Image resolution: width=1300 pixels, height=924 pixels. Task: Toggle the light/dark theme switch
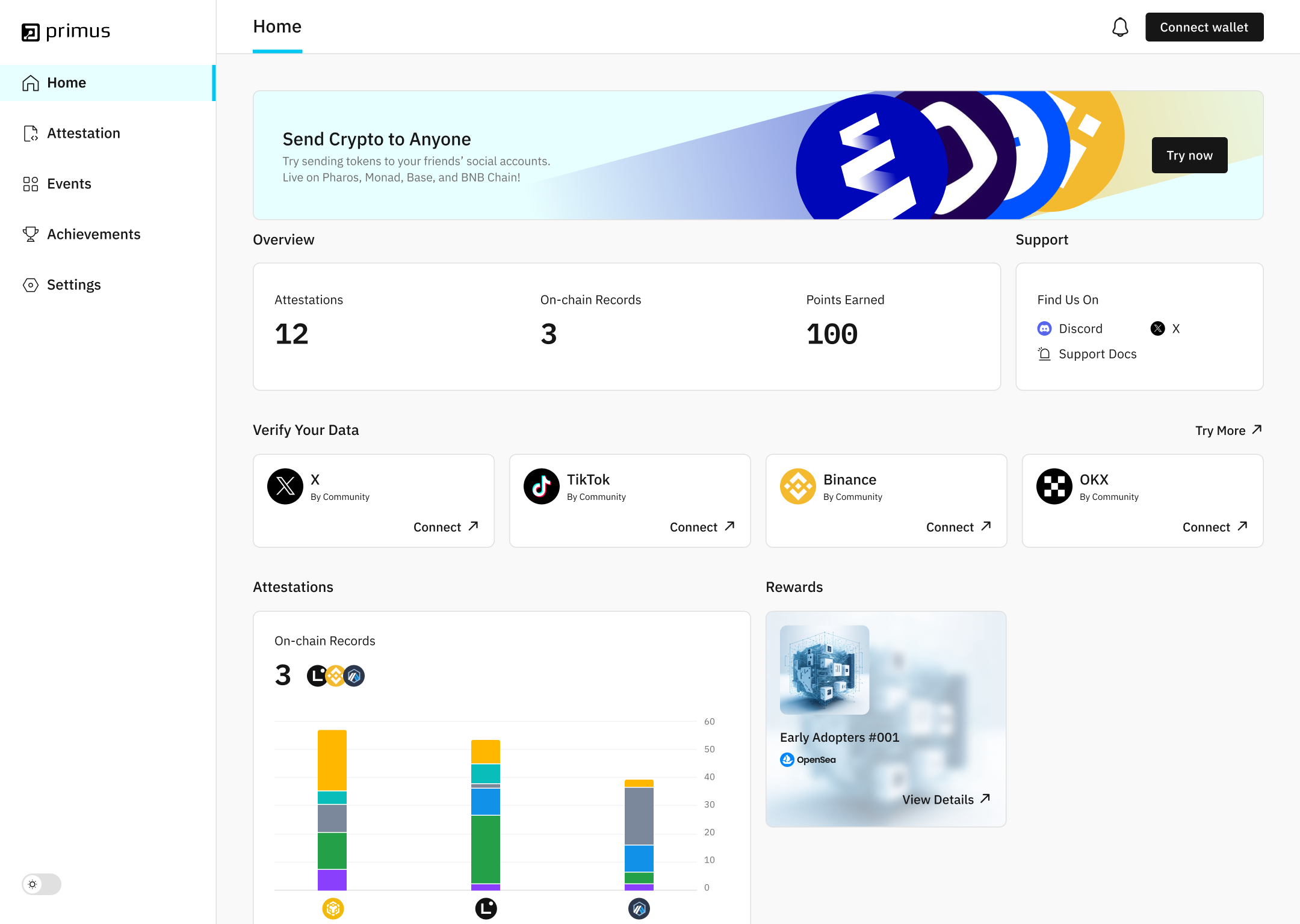click(x=42, y=884)
